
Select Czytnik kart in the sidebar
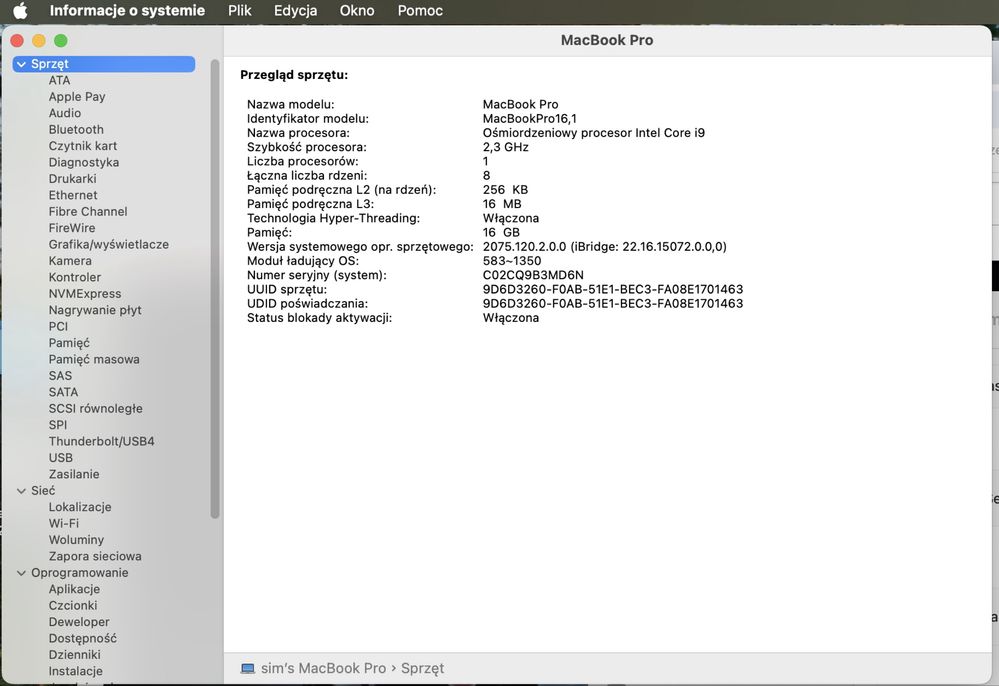tap(83, 146)
